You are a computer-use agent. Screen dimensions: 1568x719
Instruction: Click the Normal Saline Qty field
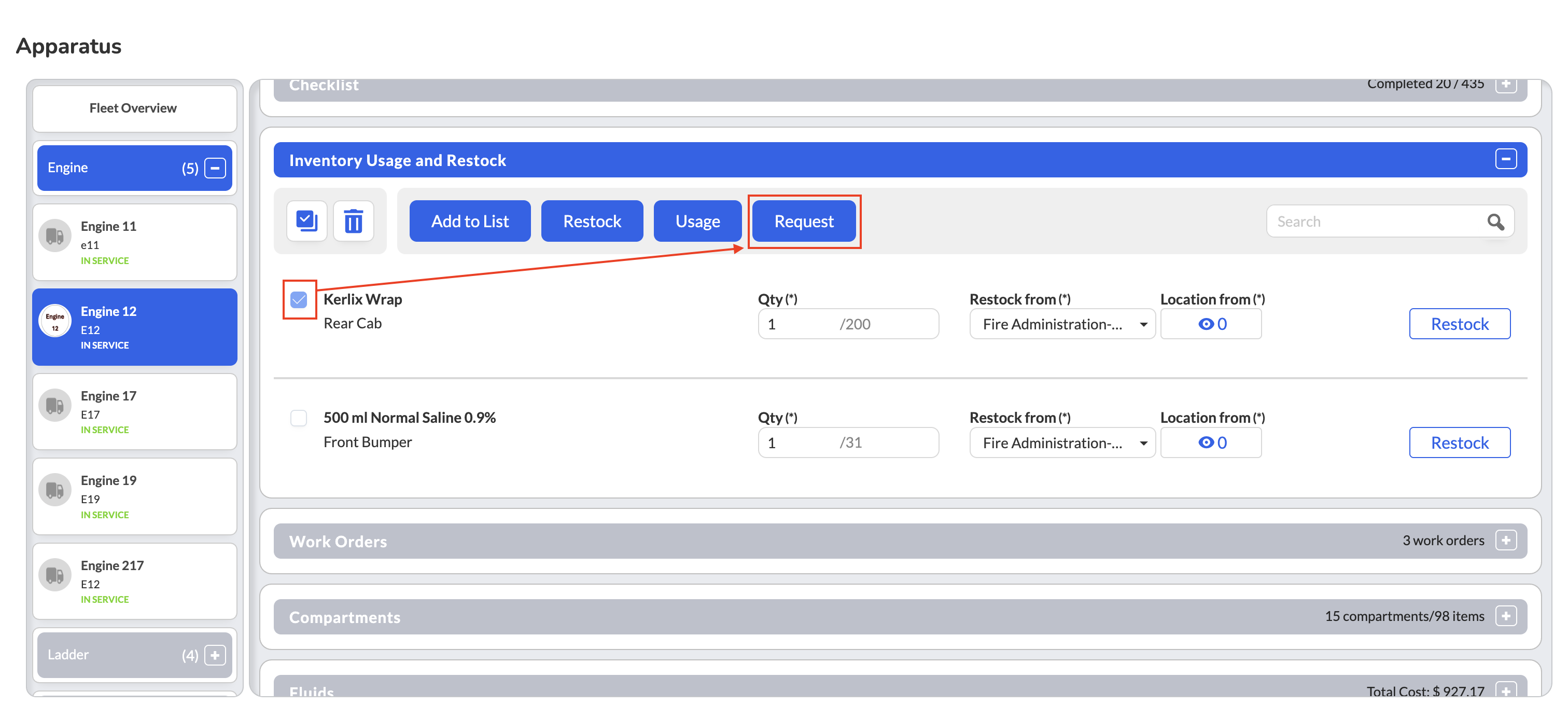pyautogui.click(x=848, y=443)
